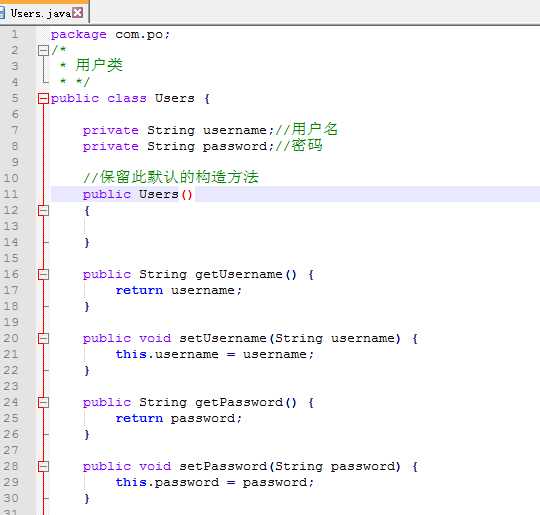This screenshot has height=515, width=540.
Task: Click constructor name 'Users' on line 11
Action: pyautogui.click(x=159, y=194)
